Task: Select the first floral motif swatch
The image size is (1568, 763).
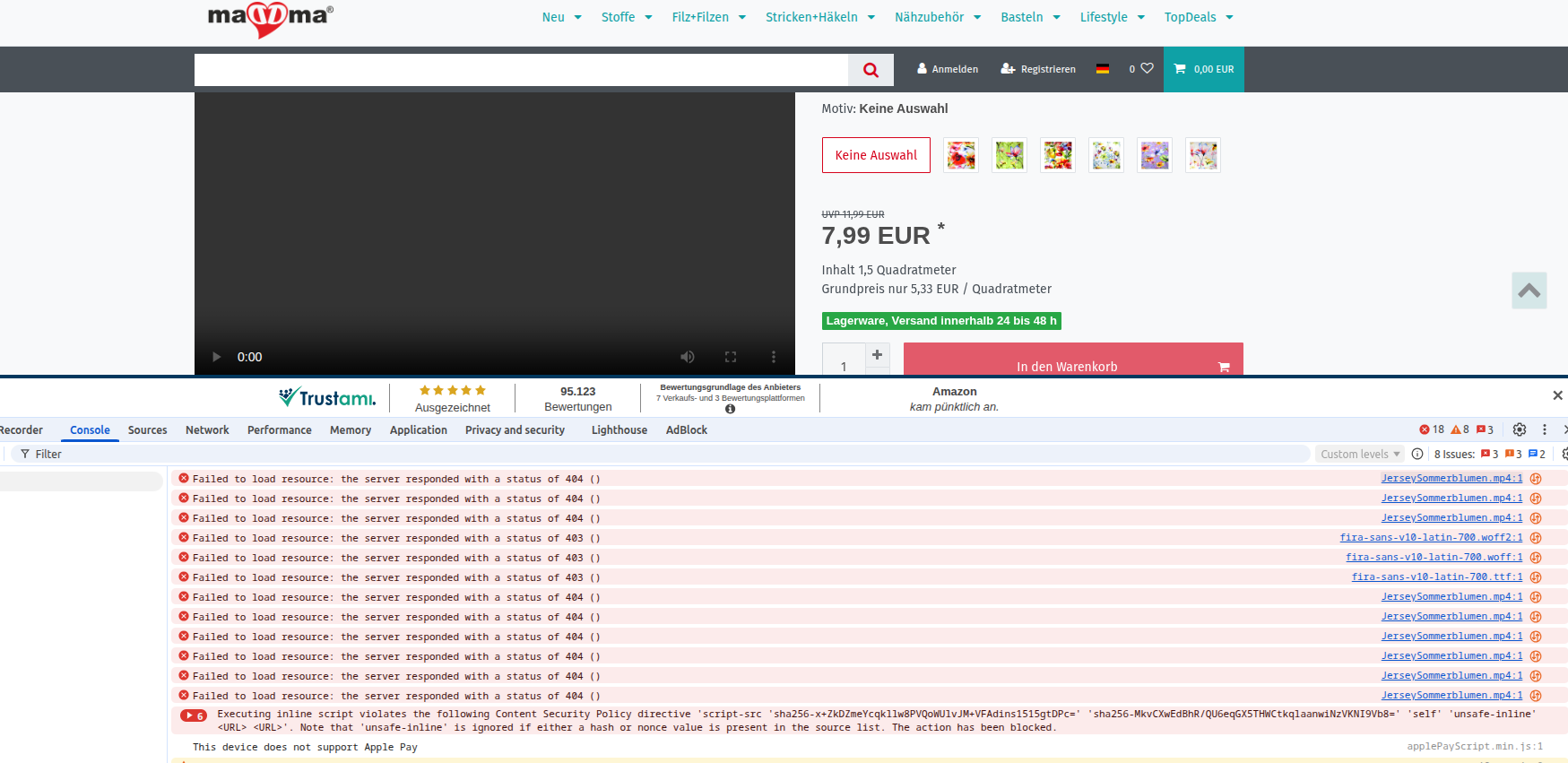Action: coord(961,155)
